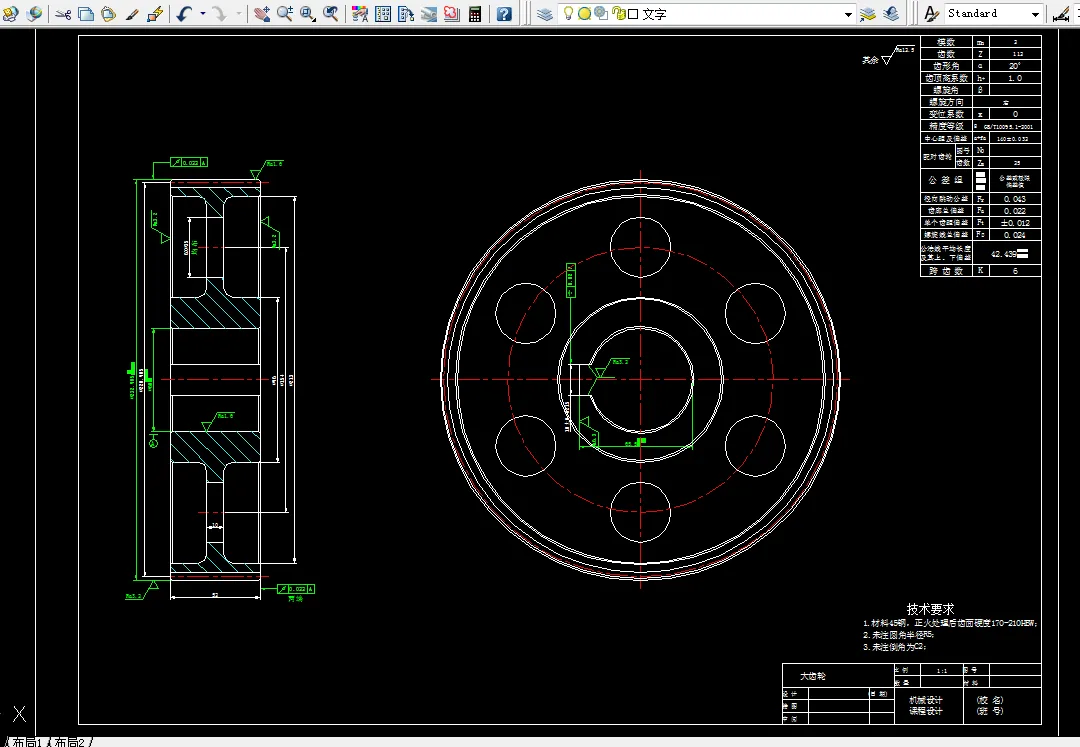Open the Text Style manager icon

coord(931,14)
